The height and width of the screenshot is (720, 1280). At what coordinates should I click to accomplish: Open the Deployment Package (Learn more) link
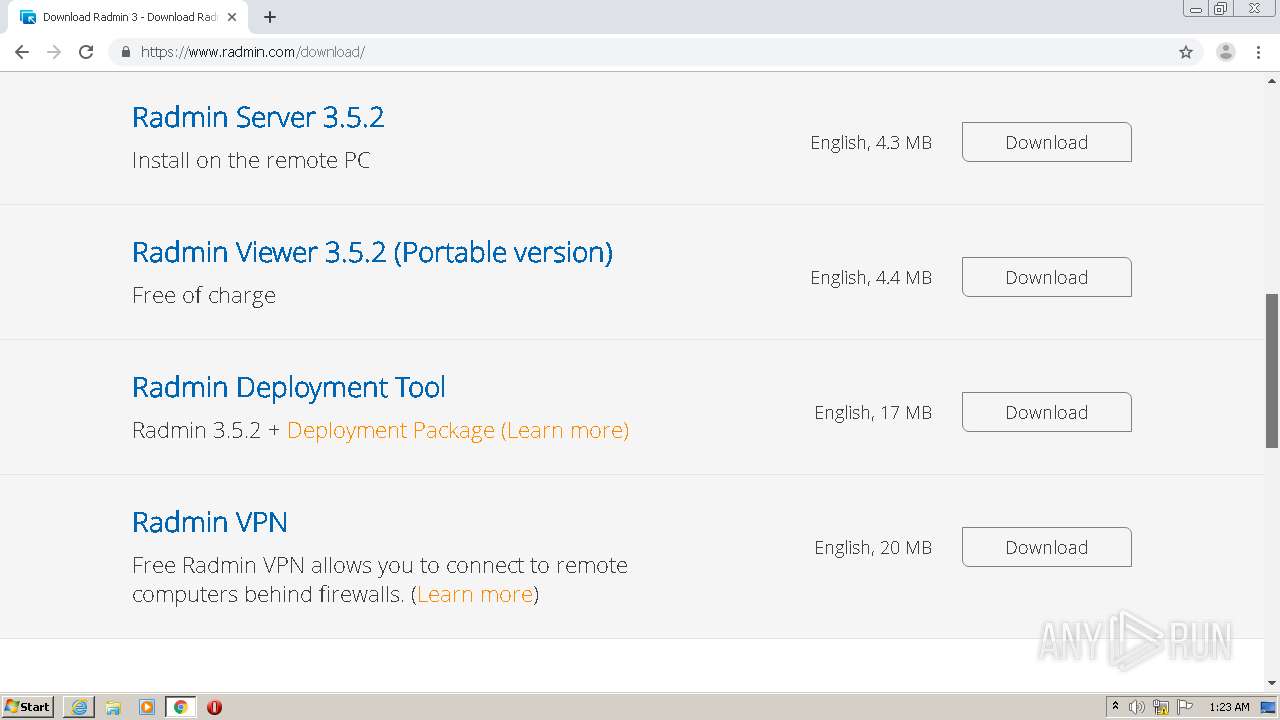458,430
